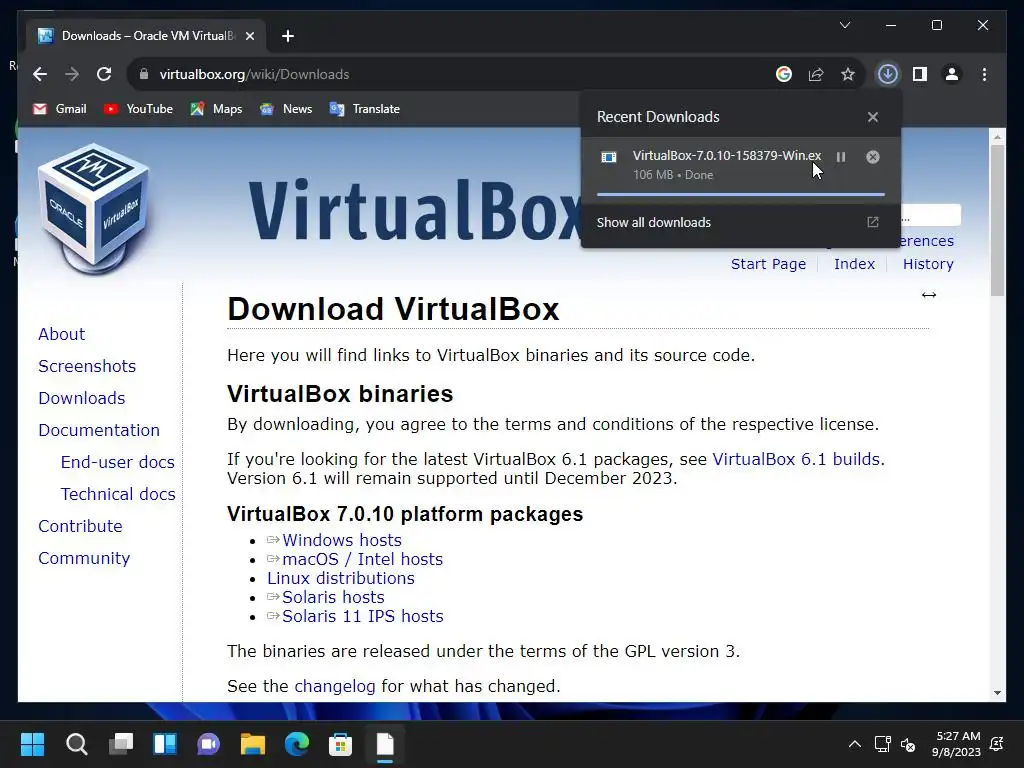
Task: Bookmark this page with the star icon
Action: (x=848, y=74)
